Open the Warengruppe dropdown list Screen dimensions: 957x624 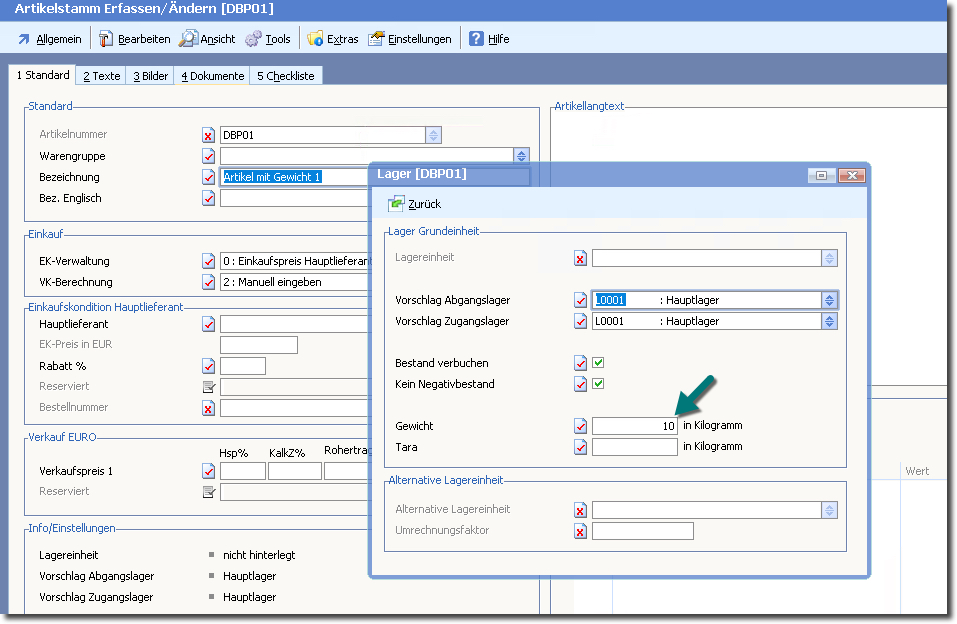point(521,156)
